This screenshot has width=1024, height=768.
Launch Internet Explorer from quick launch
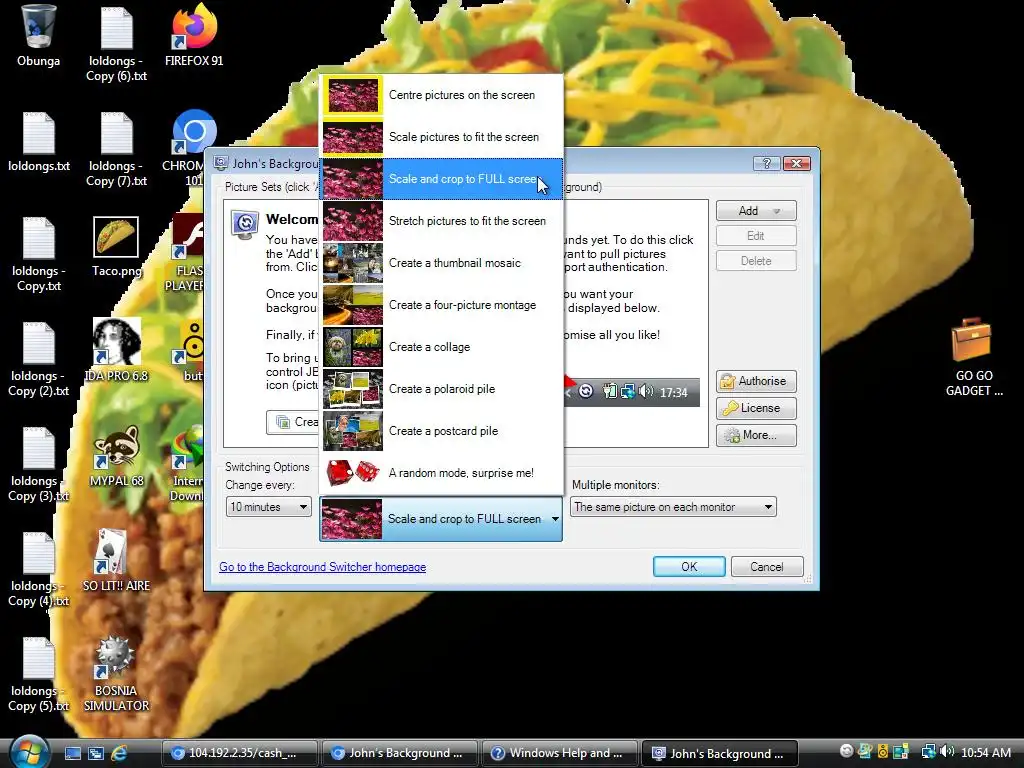pos(119,753)
